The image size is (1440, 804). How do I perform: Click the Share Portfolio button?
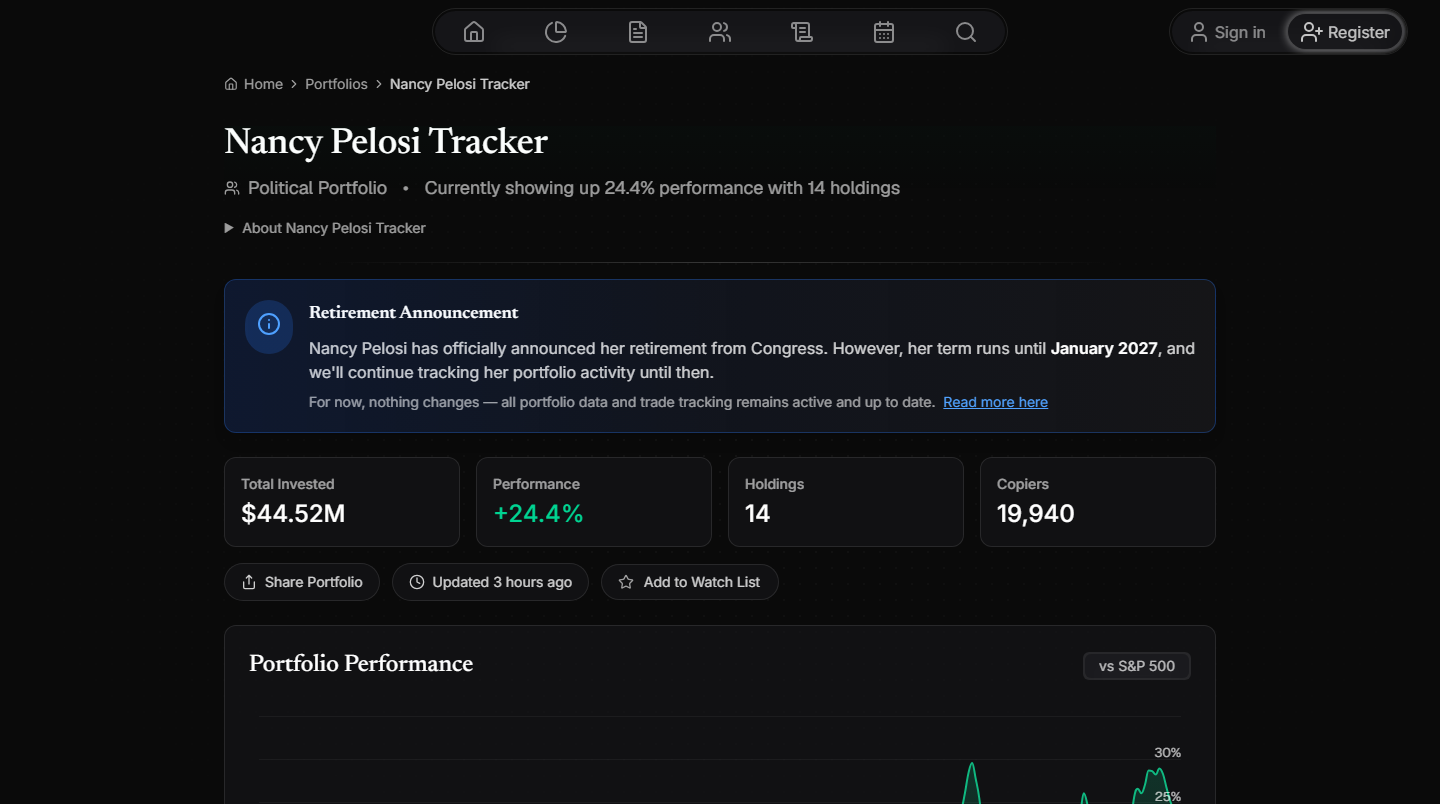click(302, 582)
